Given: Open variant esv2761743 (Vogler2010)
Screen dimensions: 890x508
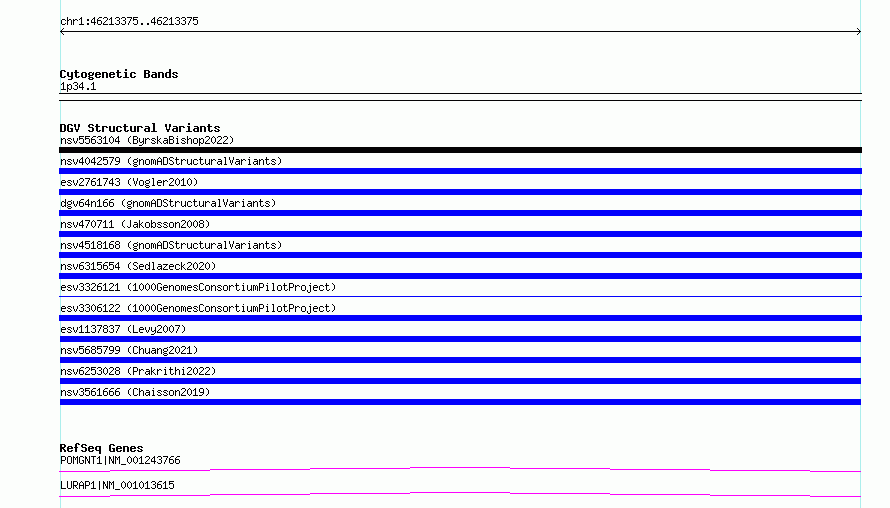Looking at the screenshot, I should 129,182.
